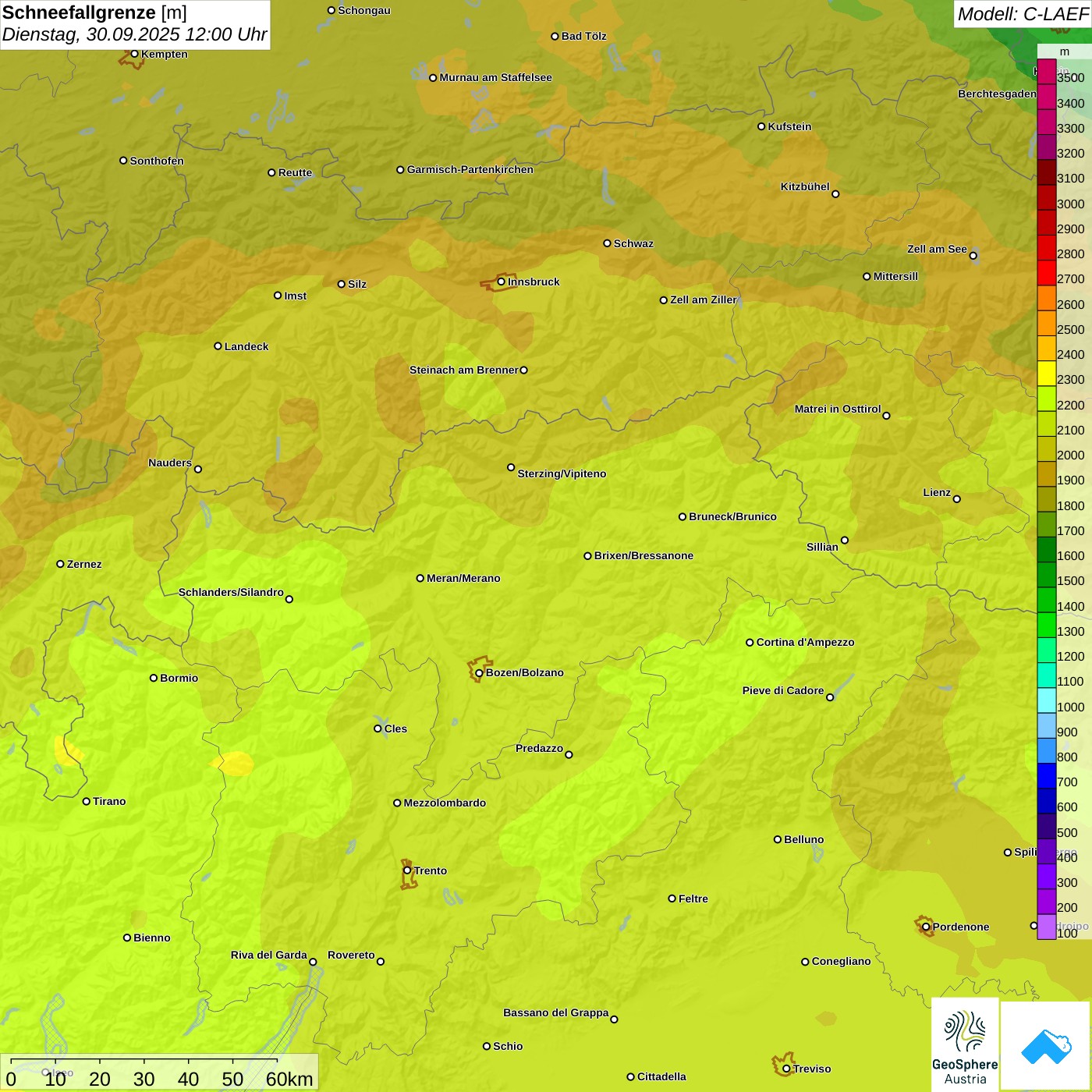Select the Belluno location marker
Image resolution: width=1092 pixels, height=1092 pixels.
pyautogui.click(x=778, y=839)
